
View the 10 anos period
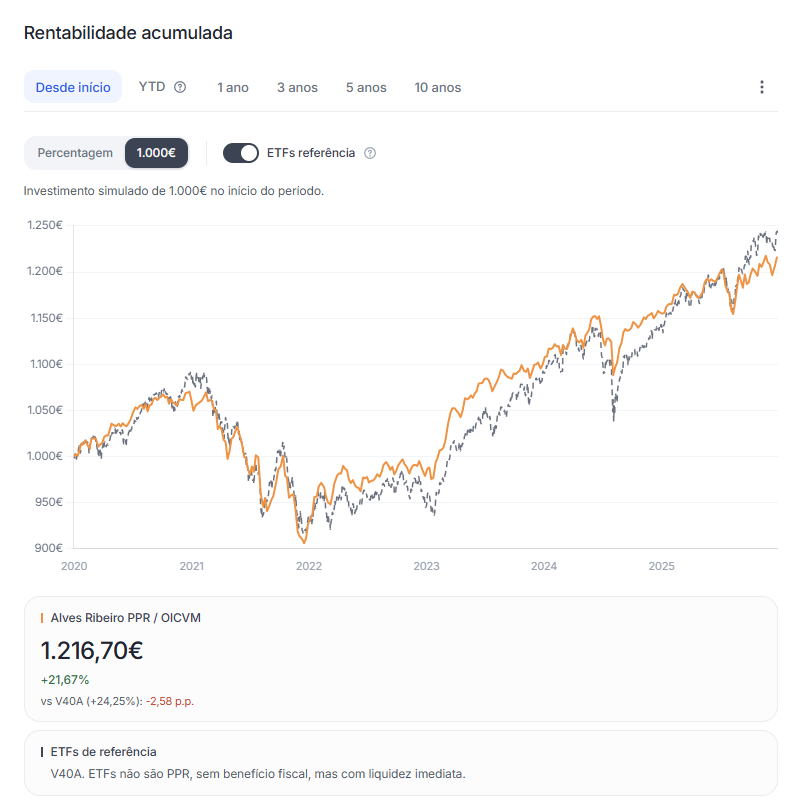click(x=438, y=87)
